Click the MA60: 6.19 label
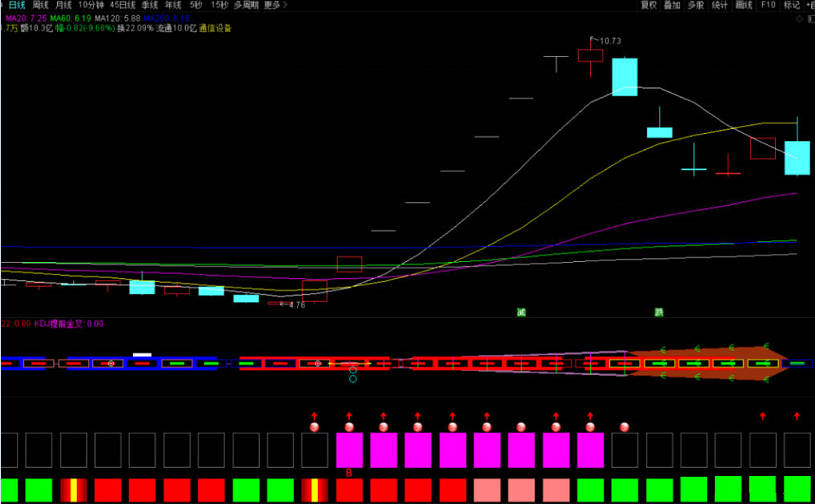Image resolution: width=815 pixels, height=504 pixels. [x=71, y=19]
